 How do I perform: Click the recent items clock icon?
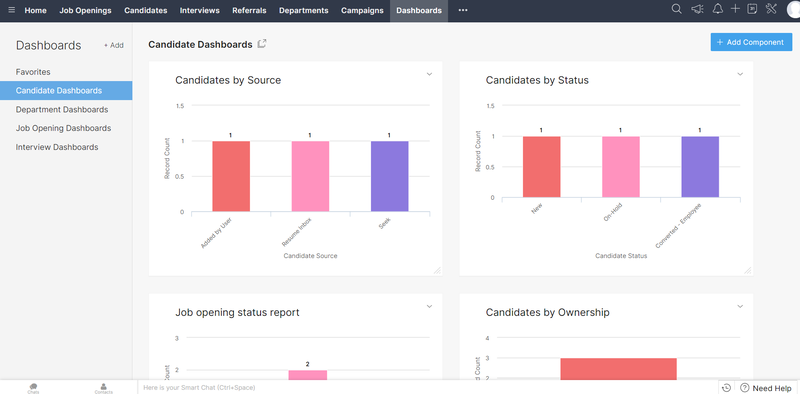point(726,388)
